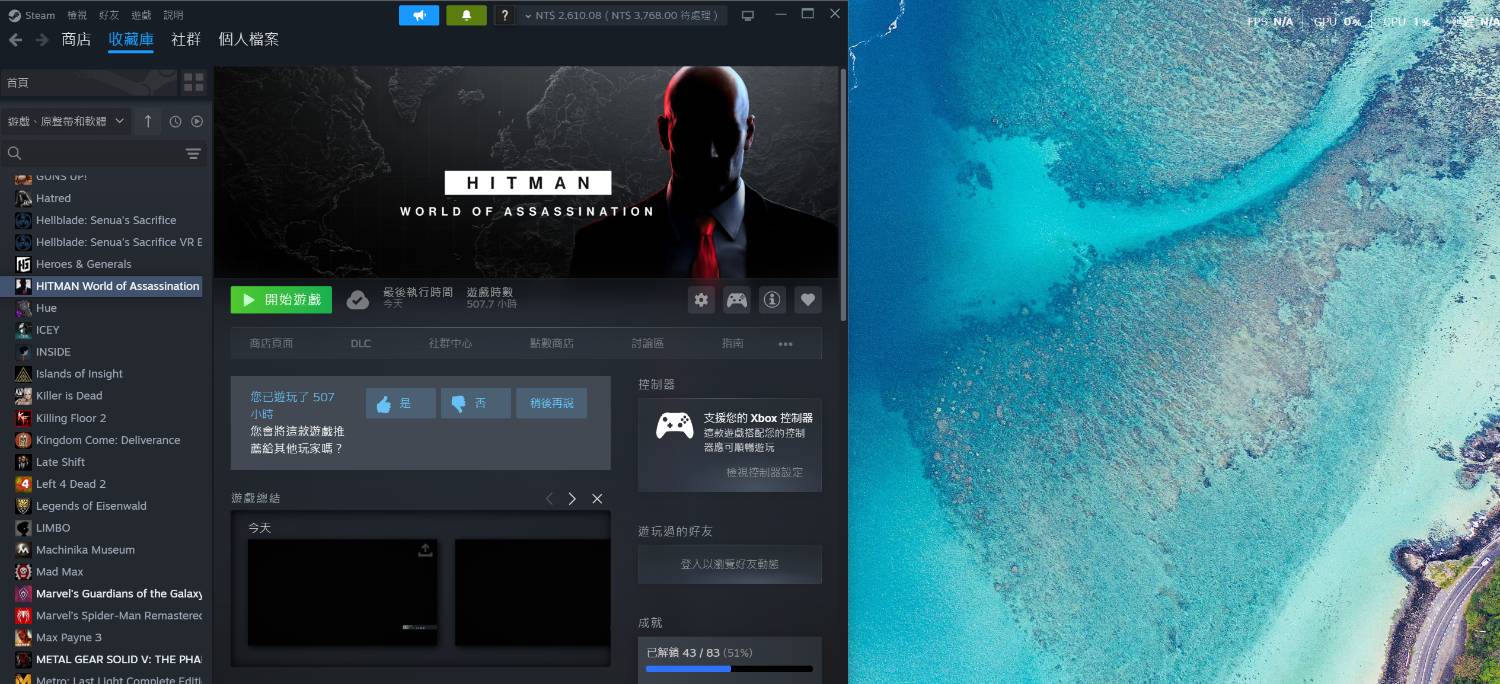The width and height of the screenshot is (1500, 684).
Task: Click the game page vertical scrollbar
Action: click(x=843, y=195)
